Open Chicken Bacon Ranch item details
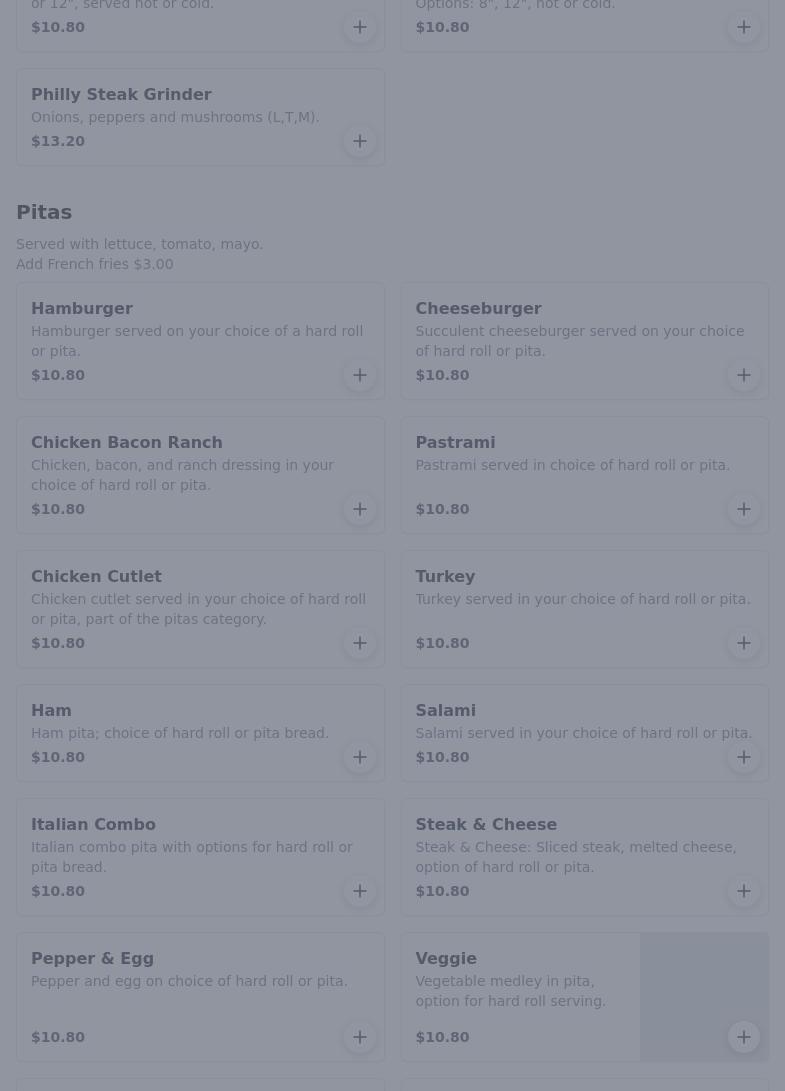 127,442
